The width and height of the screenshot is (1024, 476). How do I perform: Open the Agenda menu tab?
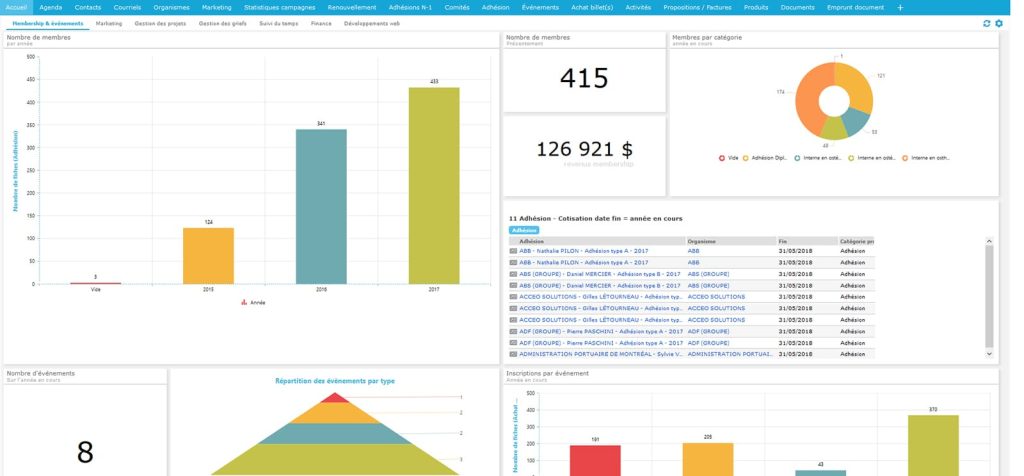(x=50, y=7)
